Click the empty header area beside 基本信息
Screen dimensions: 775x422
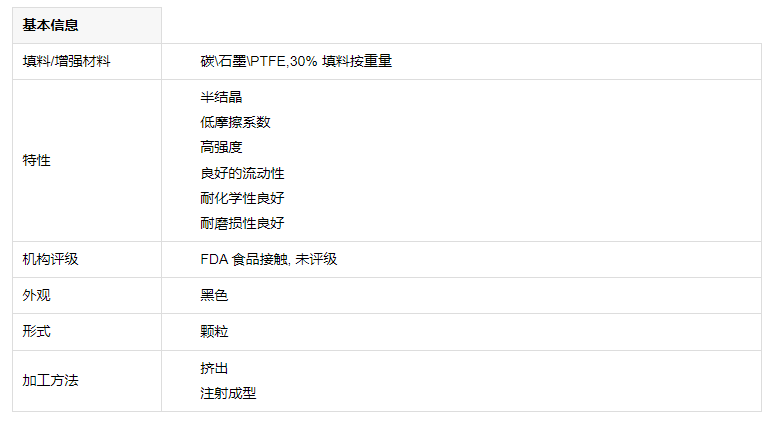click(461, 25)
